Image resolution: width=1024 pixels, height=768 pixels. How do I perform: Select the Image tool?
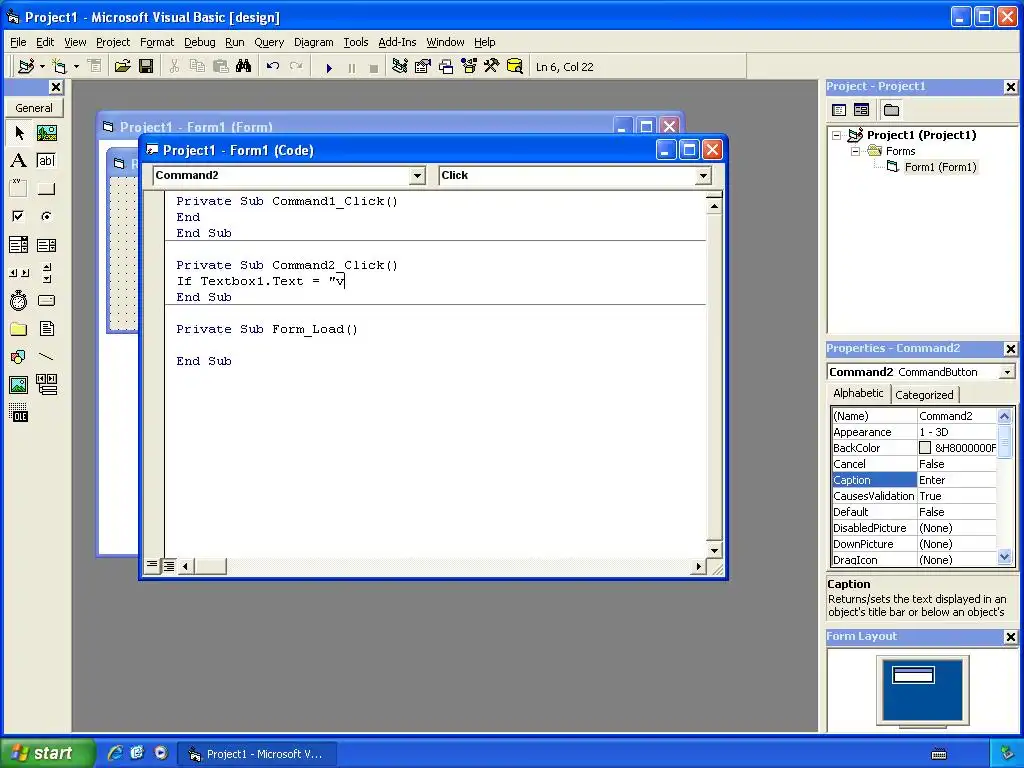click(x=19, y=385)
